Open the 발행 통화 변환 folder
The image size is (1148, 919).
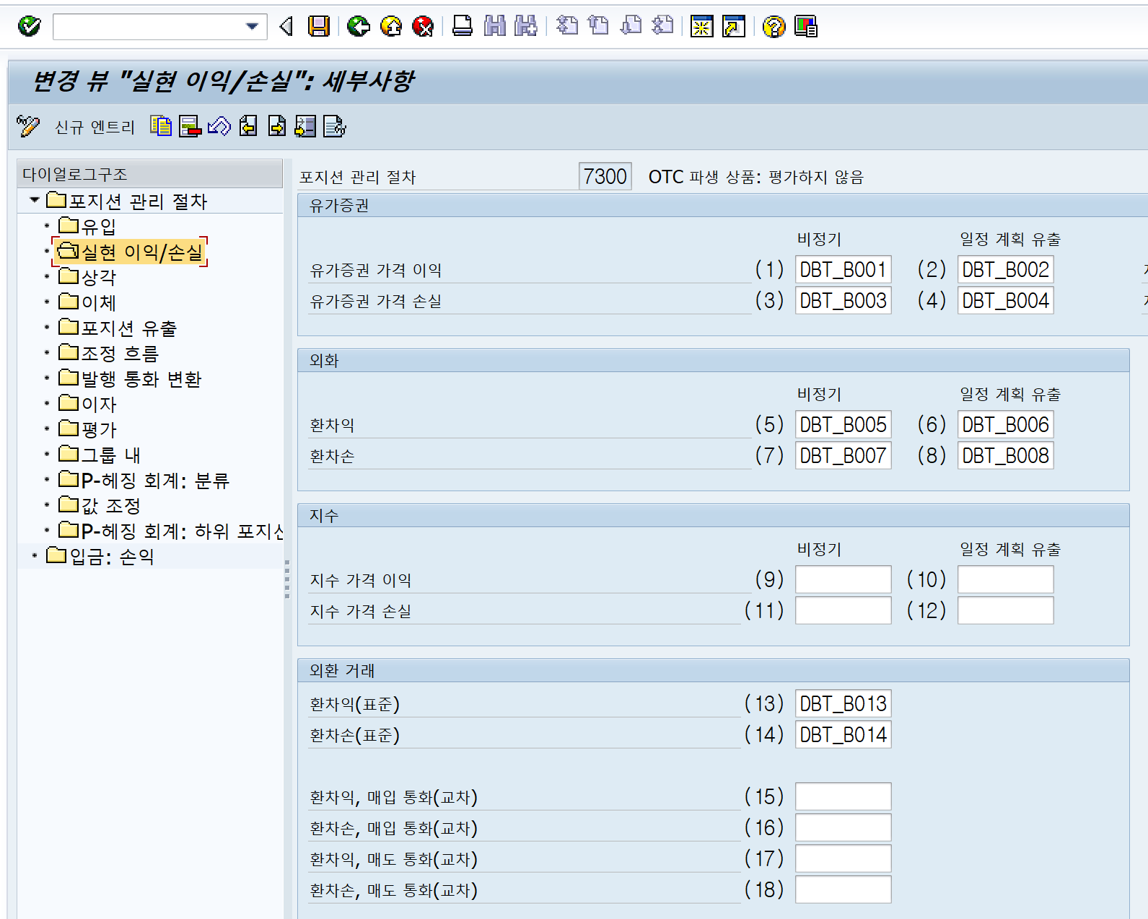click(x=130, y=379)
